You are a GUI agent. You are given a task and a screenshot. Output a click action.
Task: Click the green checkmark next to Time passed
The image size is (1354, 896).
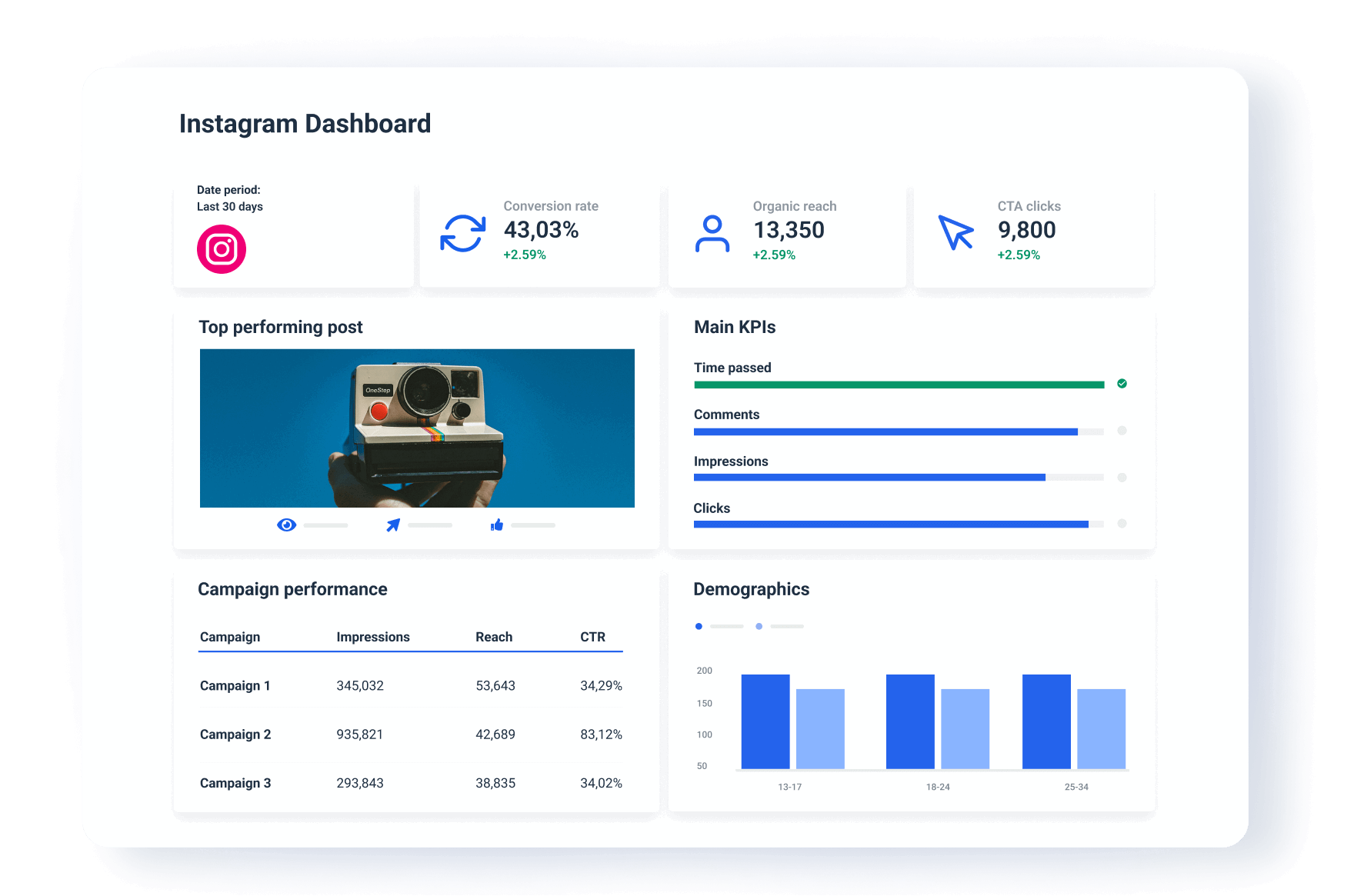coord(1122,382)
